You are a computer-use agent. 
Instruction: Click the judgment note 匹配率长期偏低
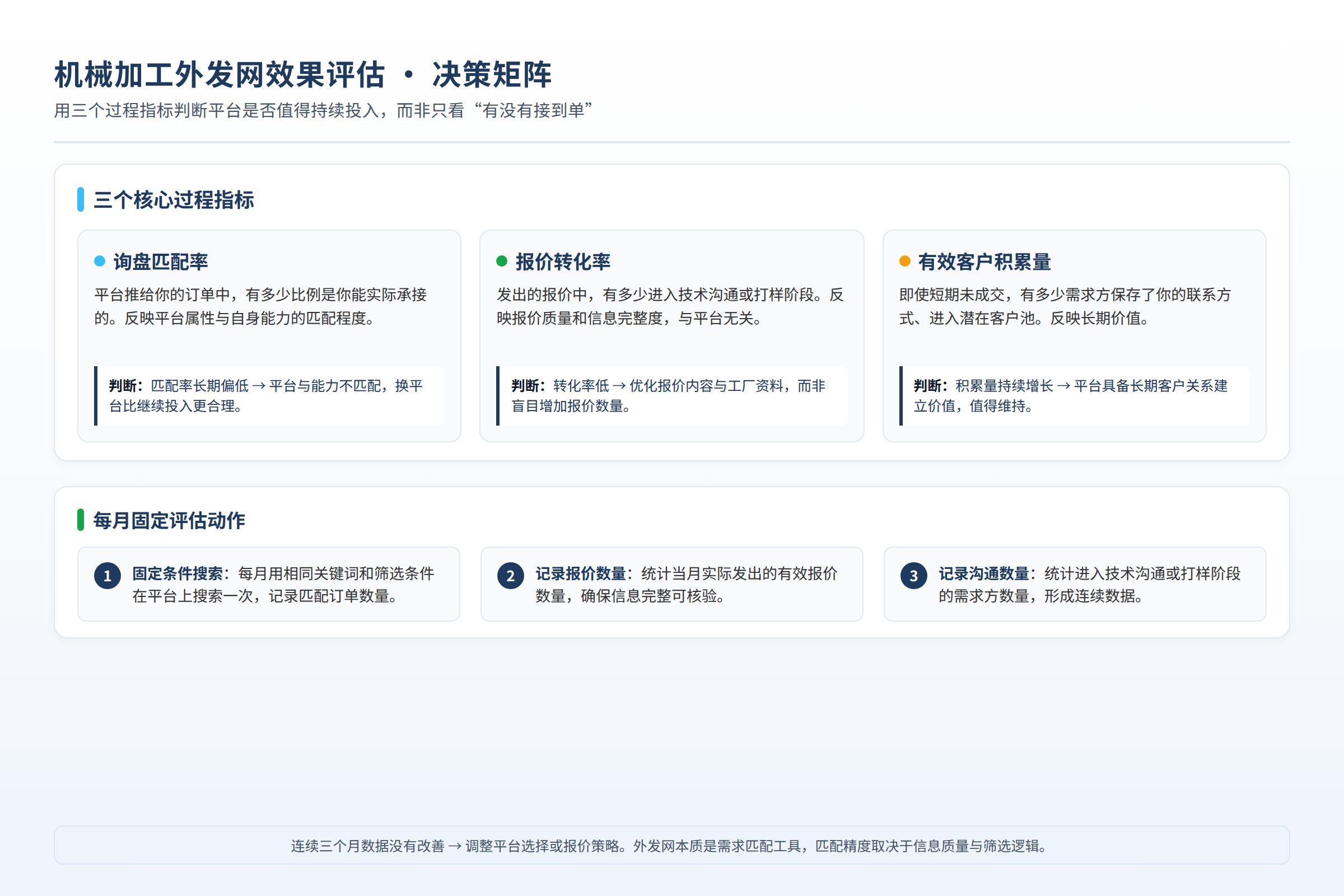[270, 396]
